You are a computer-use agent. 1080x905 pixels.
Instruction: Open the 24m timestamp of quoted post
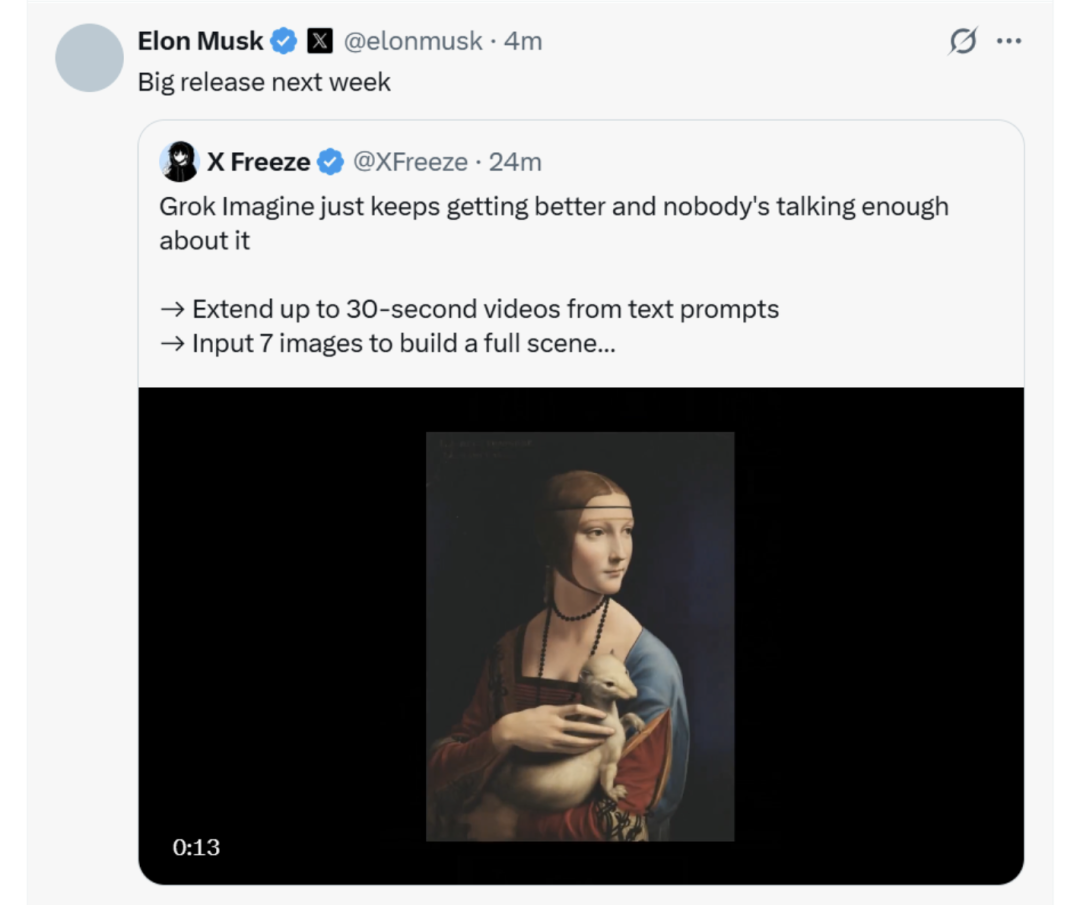click(517, 161)
